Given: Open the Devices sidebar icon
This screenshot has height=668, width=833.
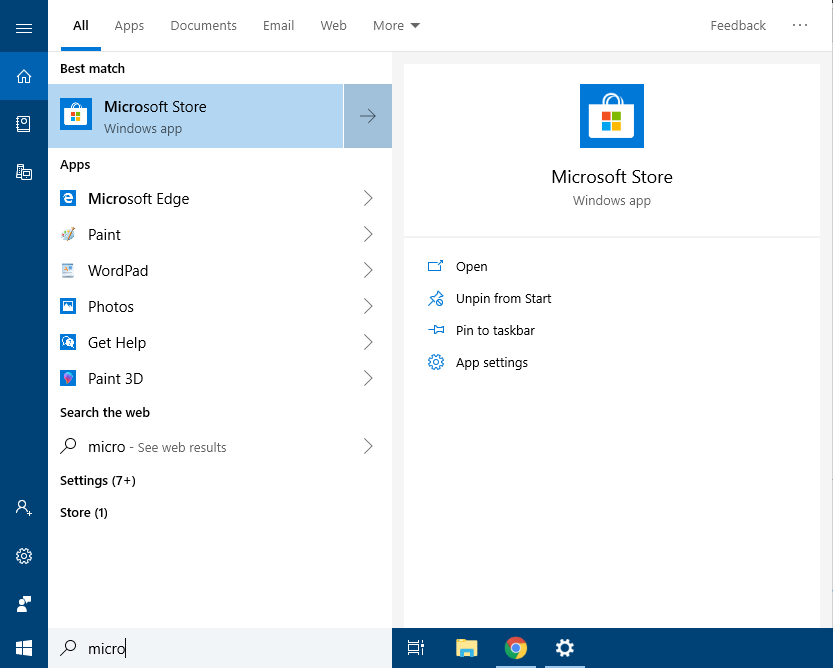Looking at the screenshot, I should (24, 172).
